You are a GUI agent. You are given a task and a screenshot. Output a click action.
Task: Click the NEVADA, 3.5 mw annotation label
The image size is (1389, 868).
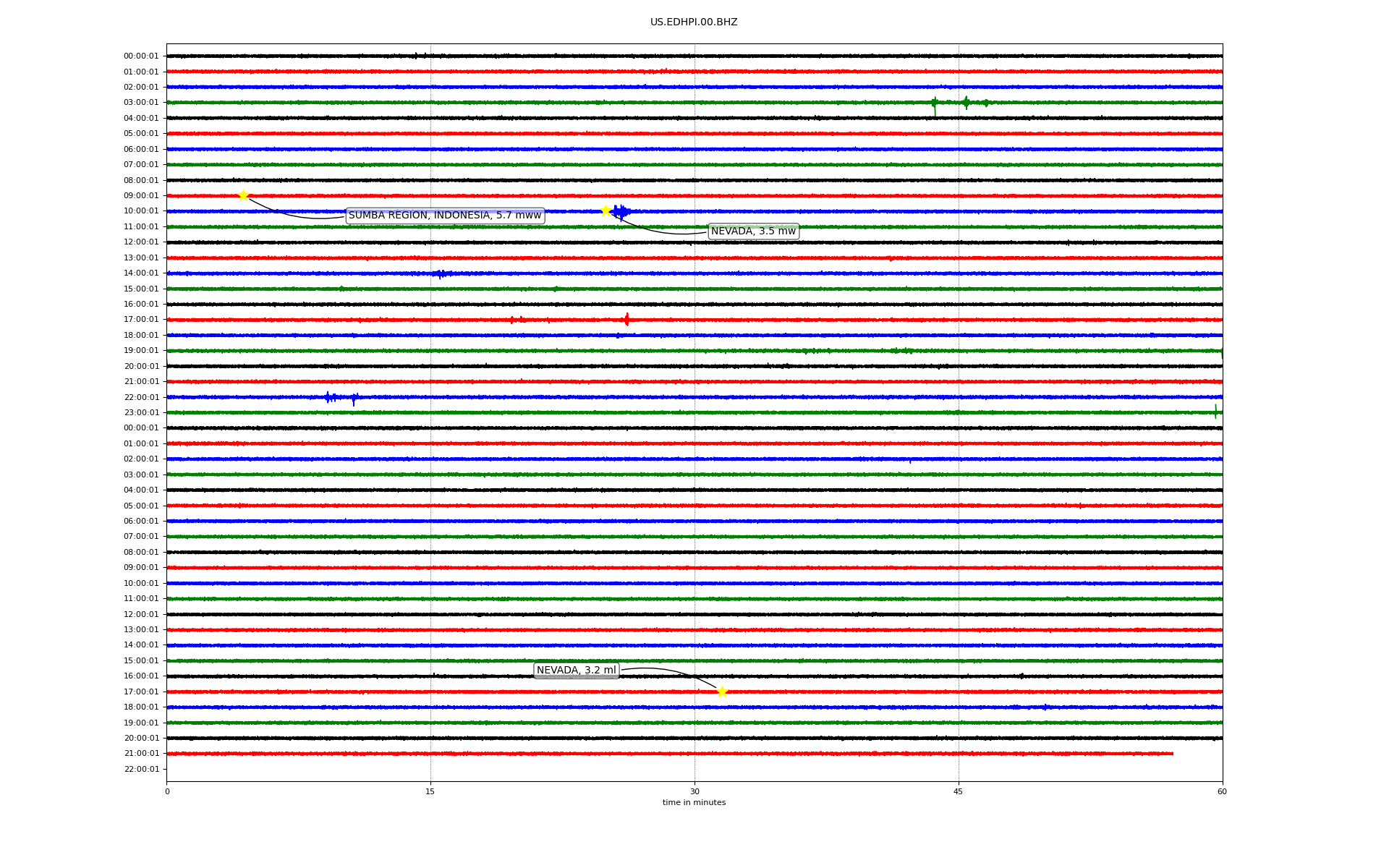(x=753, y=231)
